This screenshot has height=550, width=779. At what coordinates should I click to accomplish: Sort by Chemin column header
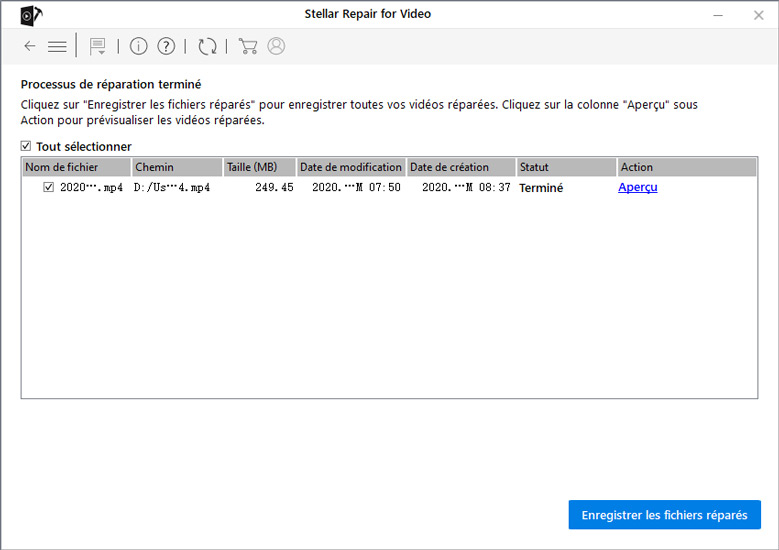[177, 167]
